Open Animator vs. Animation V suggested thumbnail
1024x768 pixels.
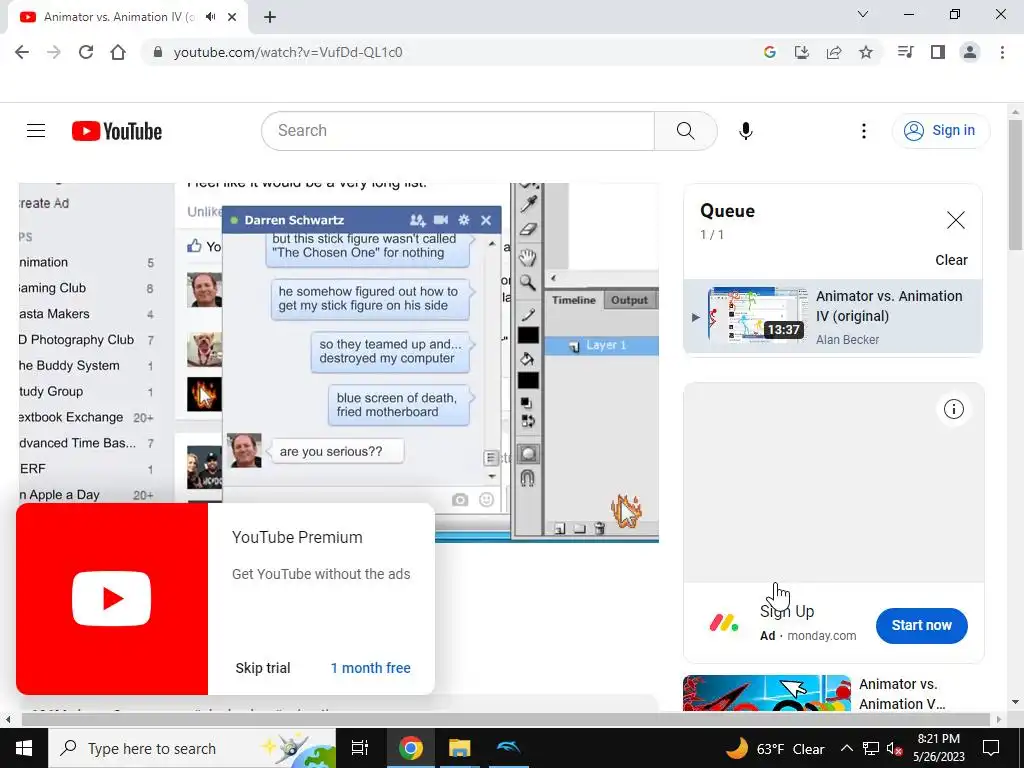[767, 694]
